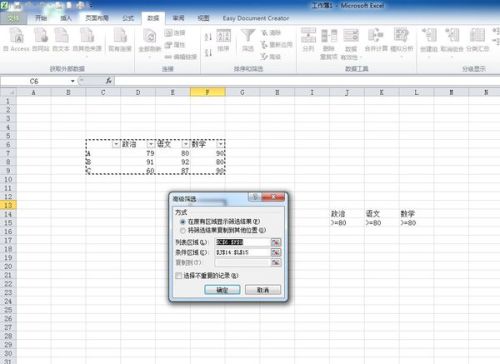Open the File (文件) tab
Image resolution: width=500 pixels, height=364 pixels.
pos(13,18)
